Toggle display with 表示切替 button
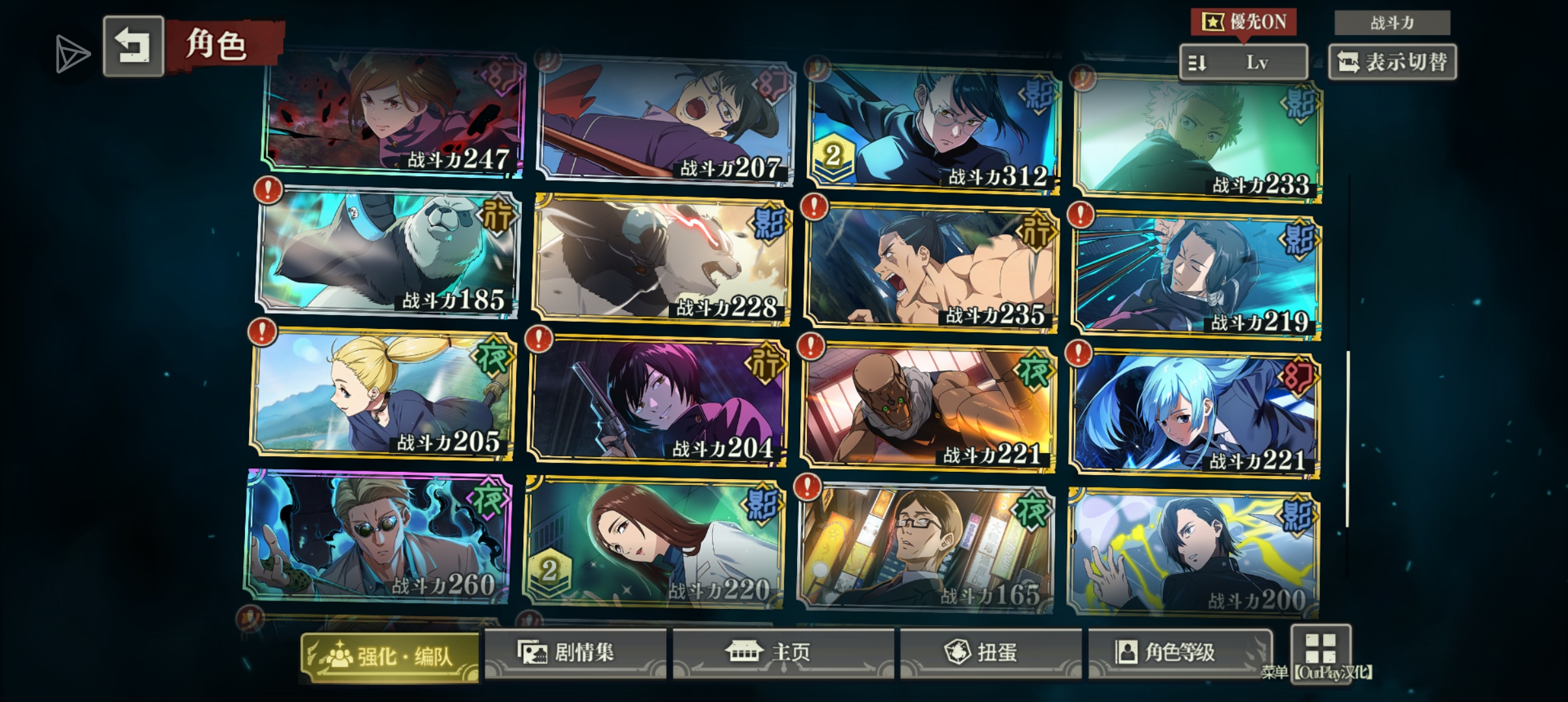 1392,62
